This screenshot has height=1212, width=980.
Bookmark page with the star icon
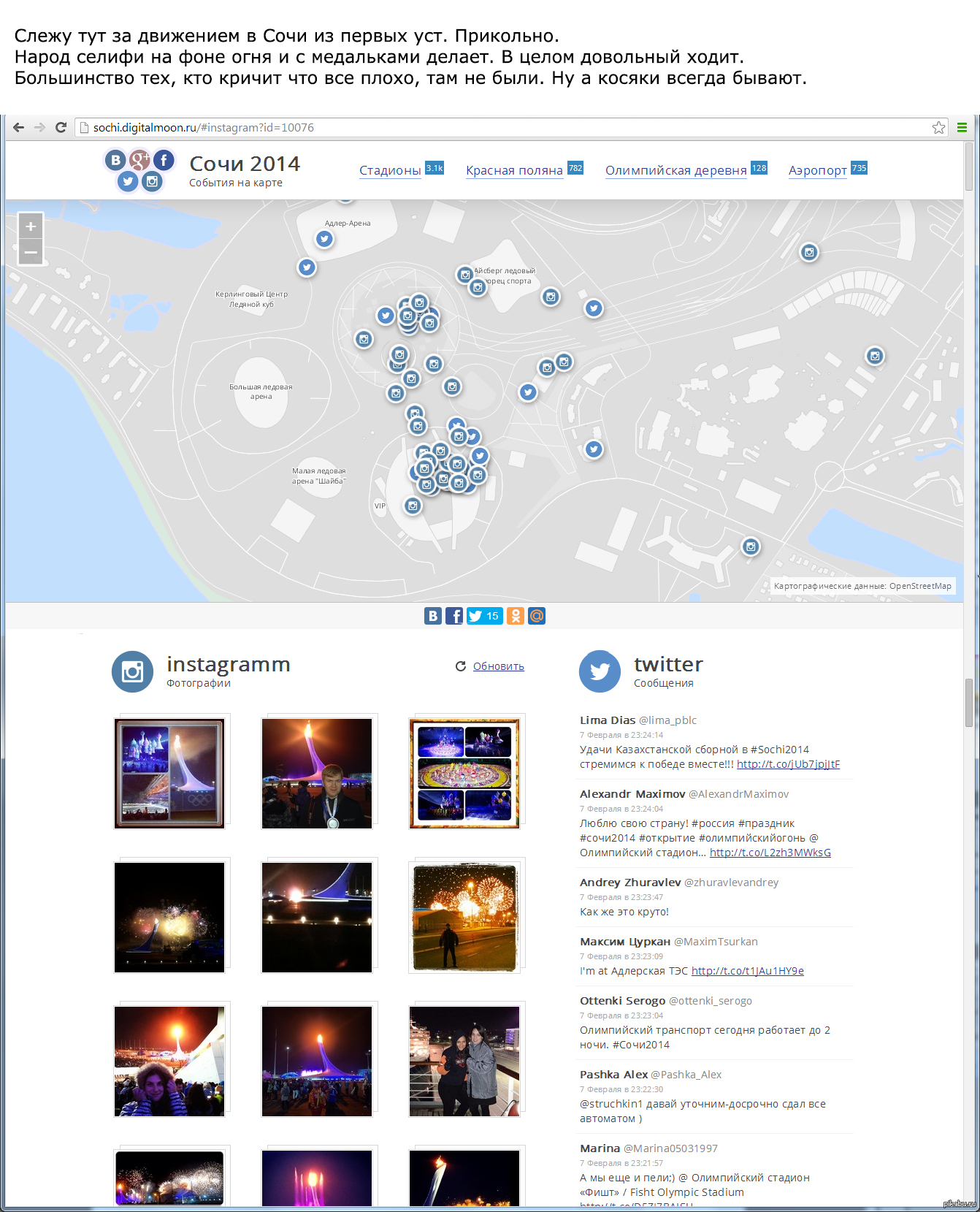pos(938,128)
